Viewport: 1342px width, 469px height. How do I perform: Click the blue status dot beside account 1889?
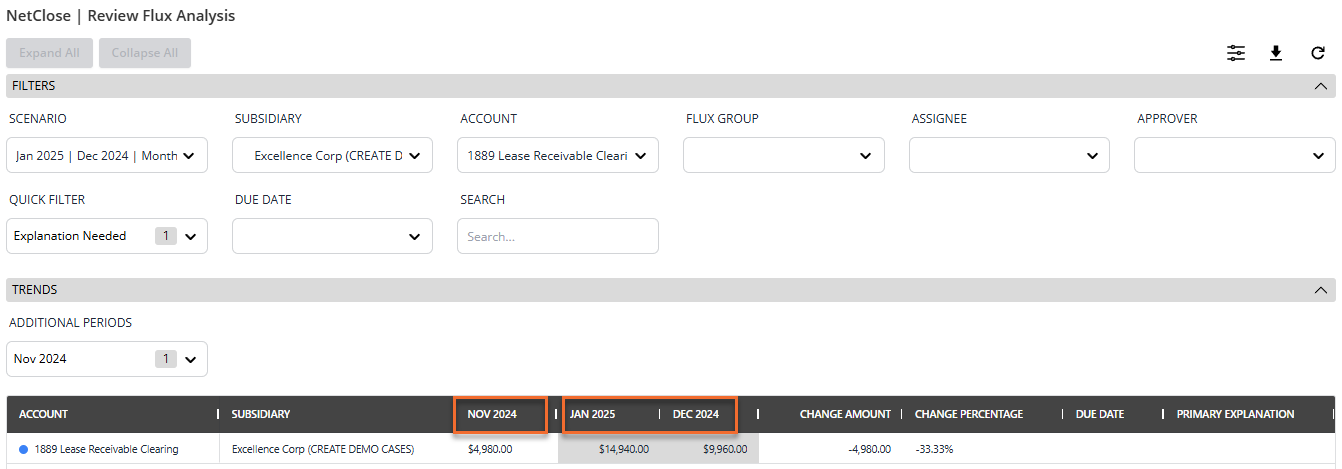click(x=24, y=449)
